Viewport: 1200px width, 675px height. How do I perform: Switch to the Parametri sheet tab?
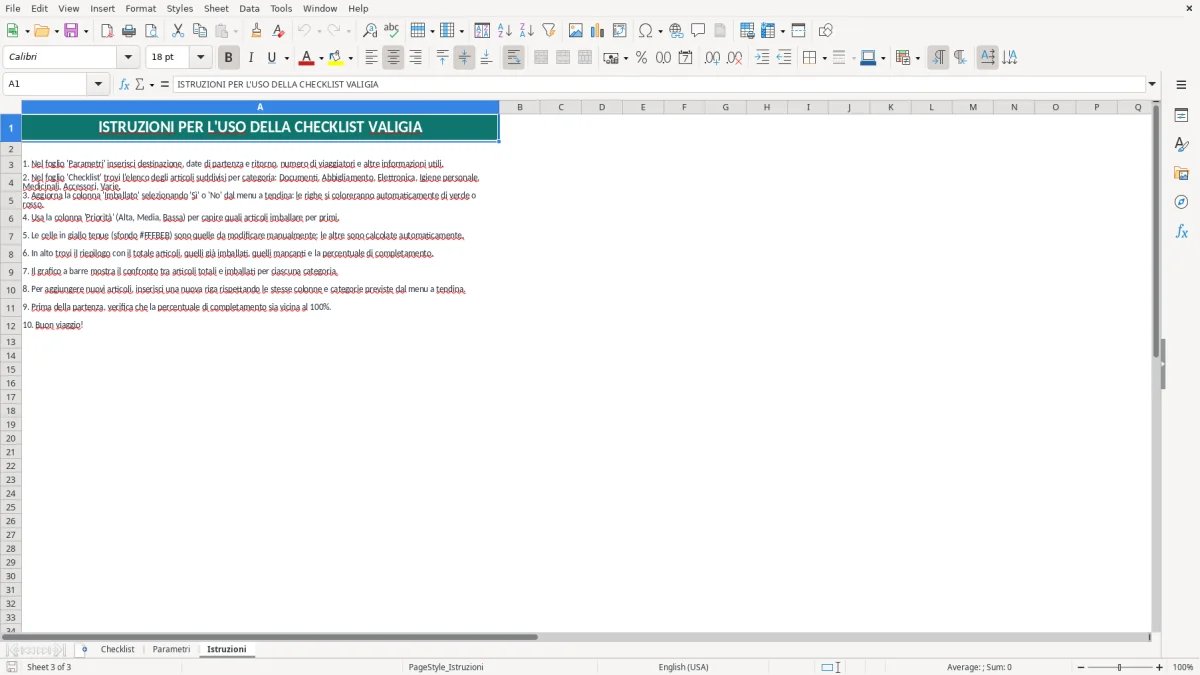[171, 649]
